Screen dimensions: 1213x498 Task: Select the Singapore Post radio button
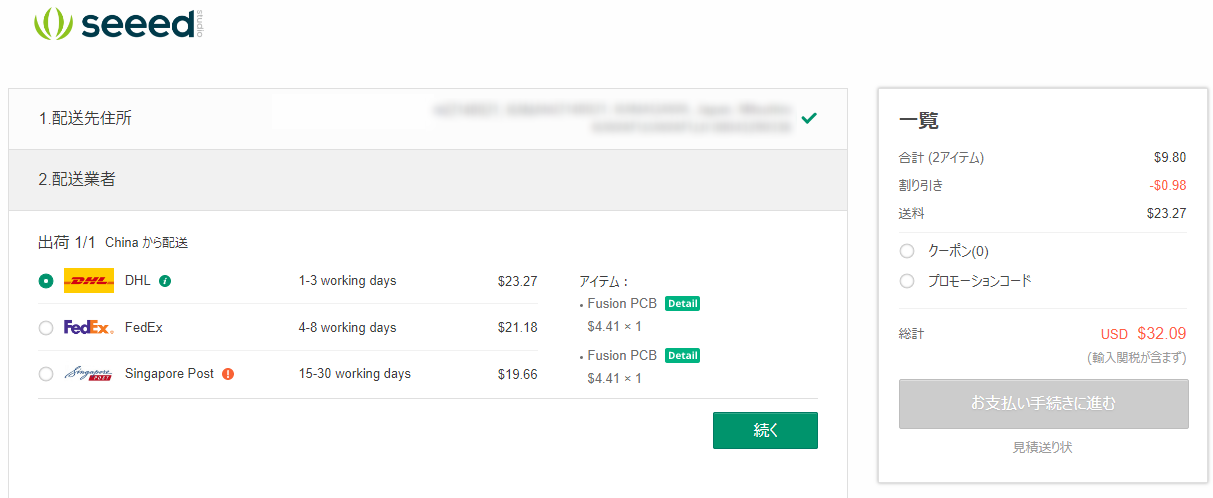pyautogui.click(x=46, y=374)
